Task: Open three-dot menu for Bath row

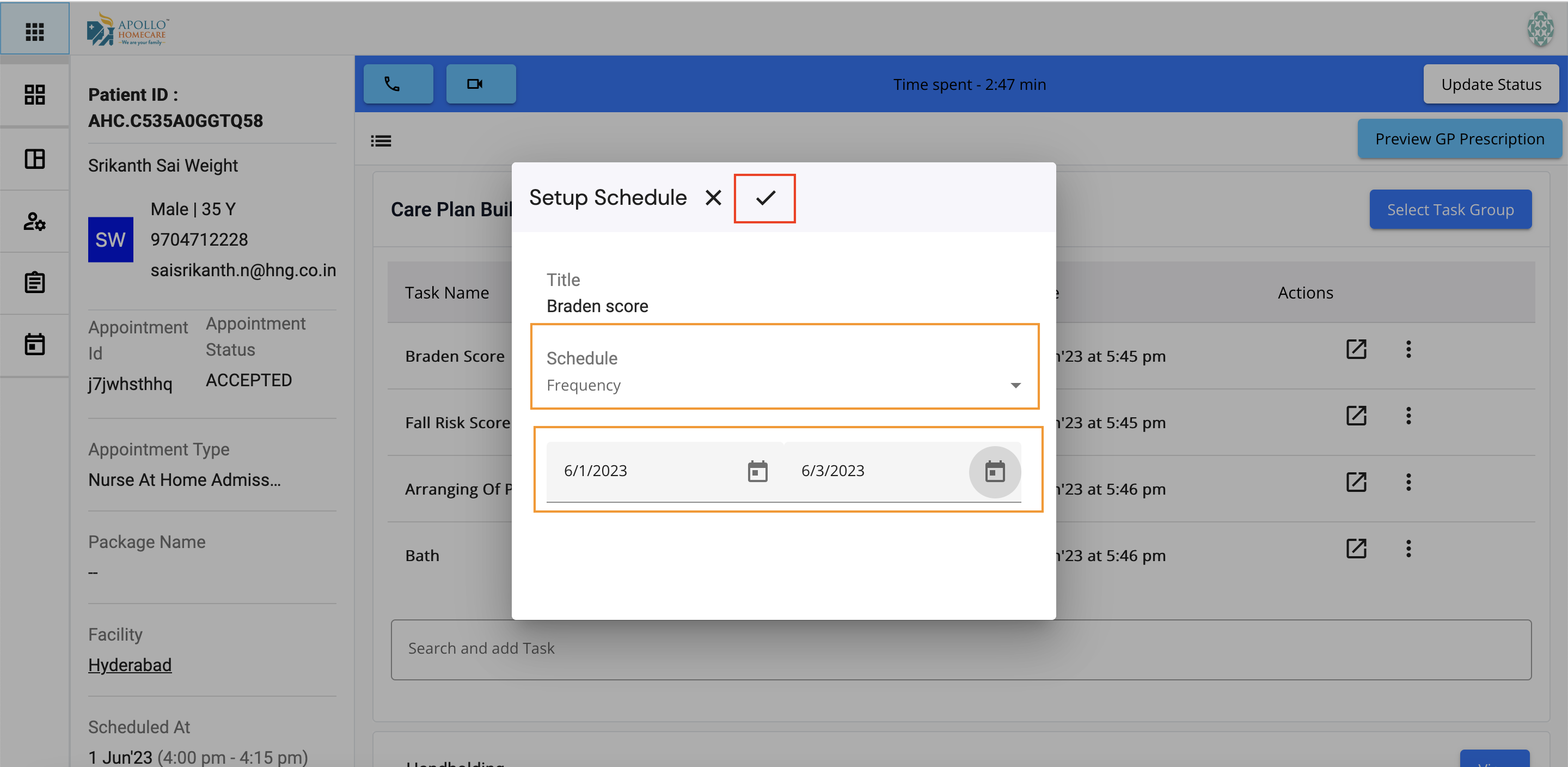Action: point(1408,549)
